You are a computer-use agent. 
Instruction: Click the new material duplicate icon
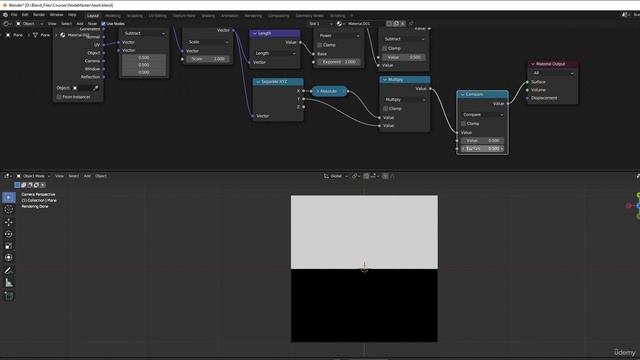[x=396, y=24]
